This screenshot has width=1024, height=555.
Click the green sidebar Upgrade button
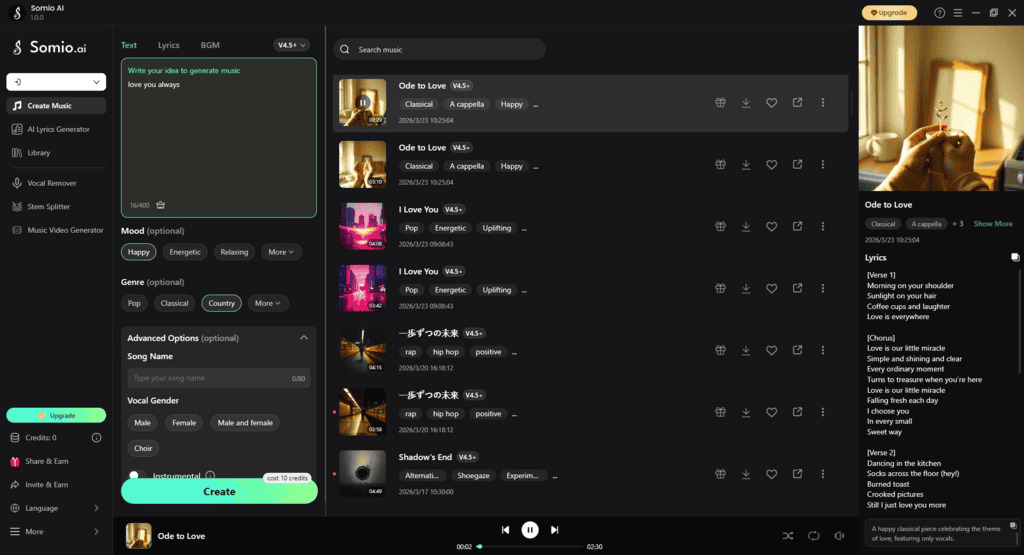pos(56,415)
